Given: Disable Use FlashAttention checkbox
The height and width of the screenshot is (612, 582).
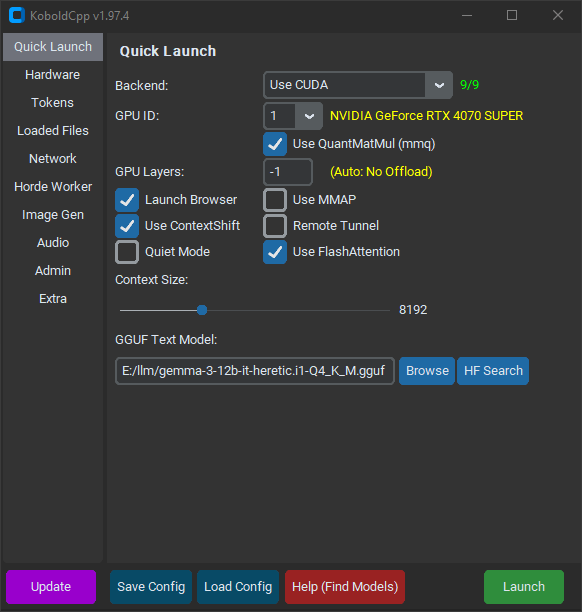Looking at the screenshot, I should 275,252.
